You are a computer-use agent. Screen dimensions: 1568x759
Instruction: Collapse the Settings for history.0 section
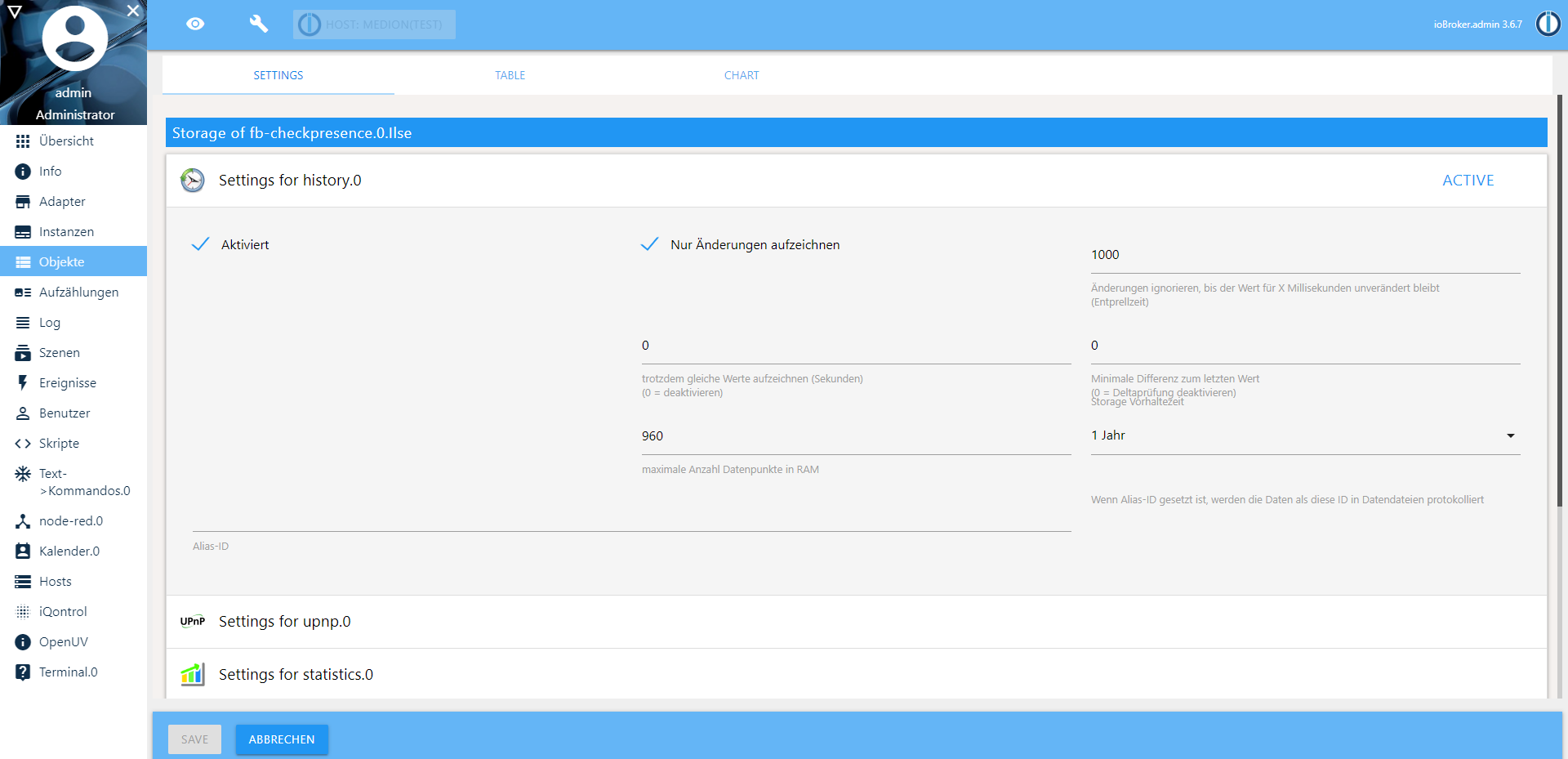pos(856,181)
